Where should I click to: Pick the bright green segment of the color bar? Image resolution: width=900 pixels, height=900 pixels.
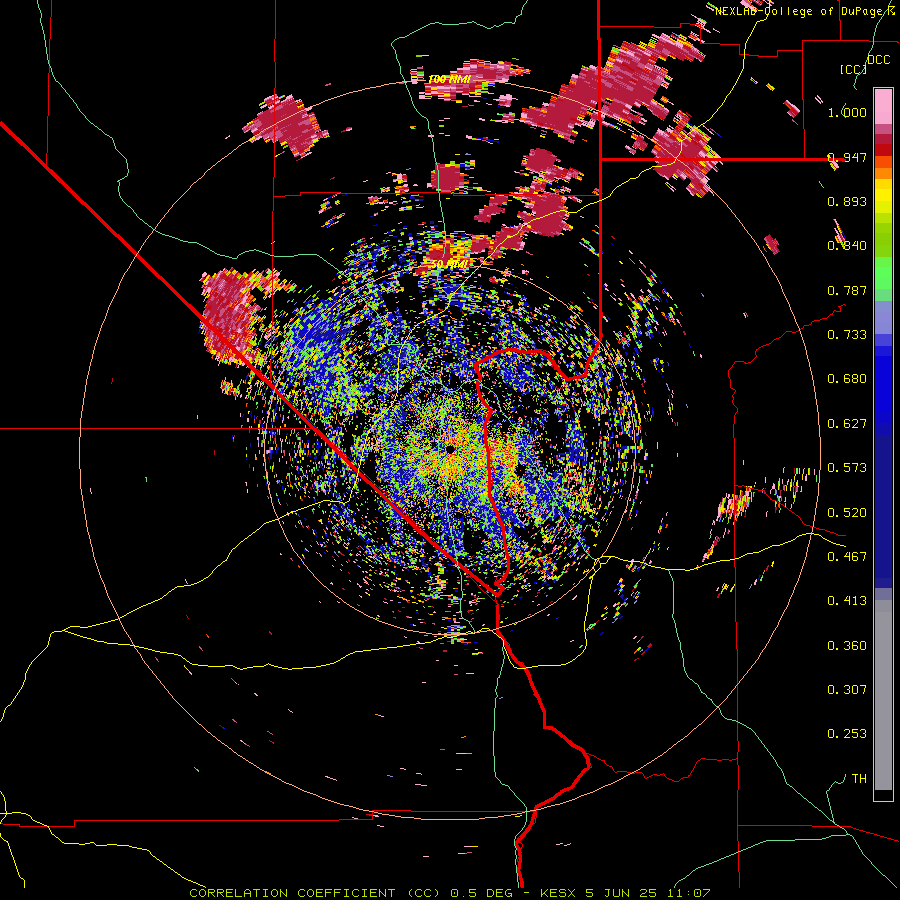[x=883, y=273]
